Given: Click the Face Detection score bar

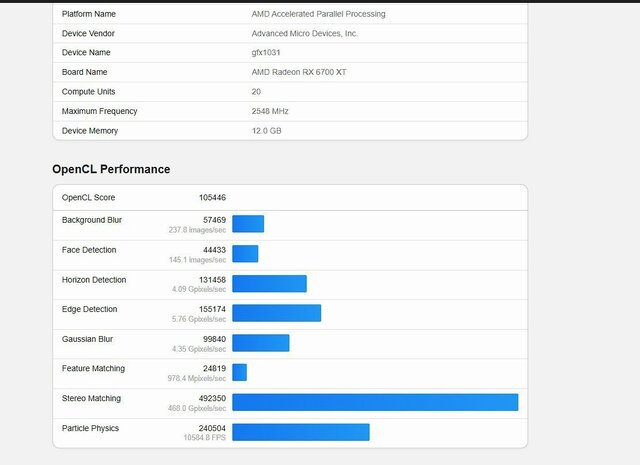Looking at the screenshot, I should coord(245,254).
